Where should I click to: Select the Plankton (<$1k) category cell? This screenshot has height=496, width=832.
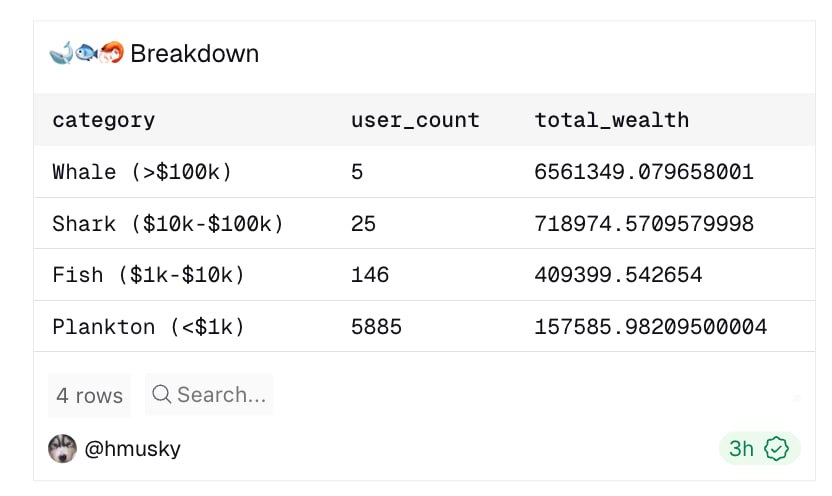[x=148, y=327]
